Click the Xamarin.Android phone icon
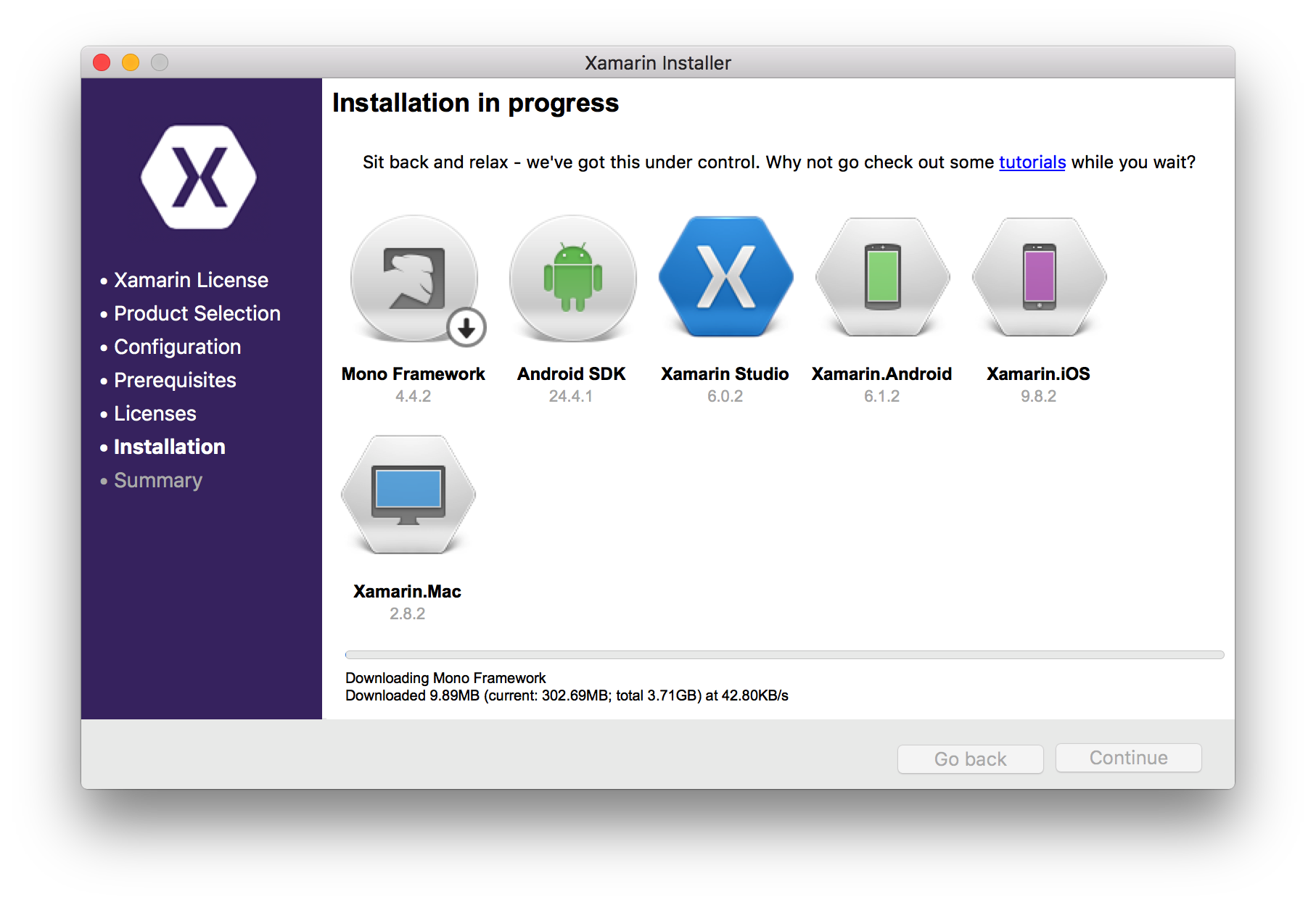This screenshot has height=905, width=1316. pos(882,277)
